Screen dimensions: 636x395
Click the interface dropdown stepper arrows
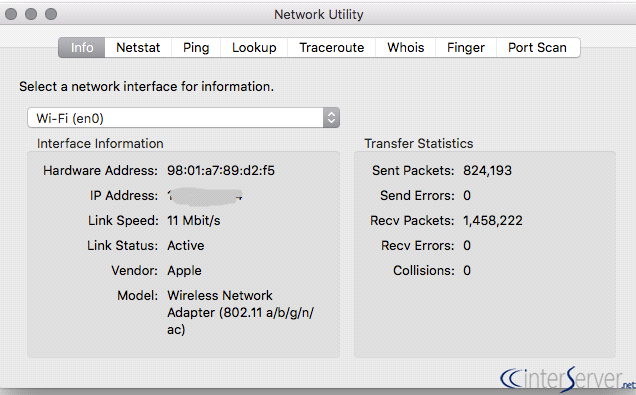tap(331, 118)
